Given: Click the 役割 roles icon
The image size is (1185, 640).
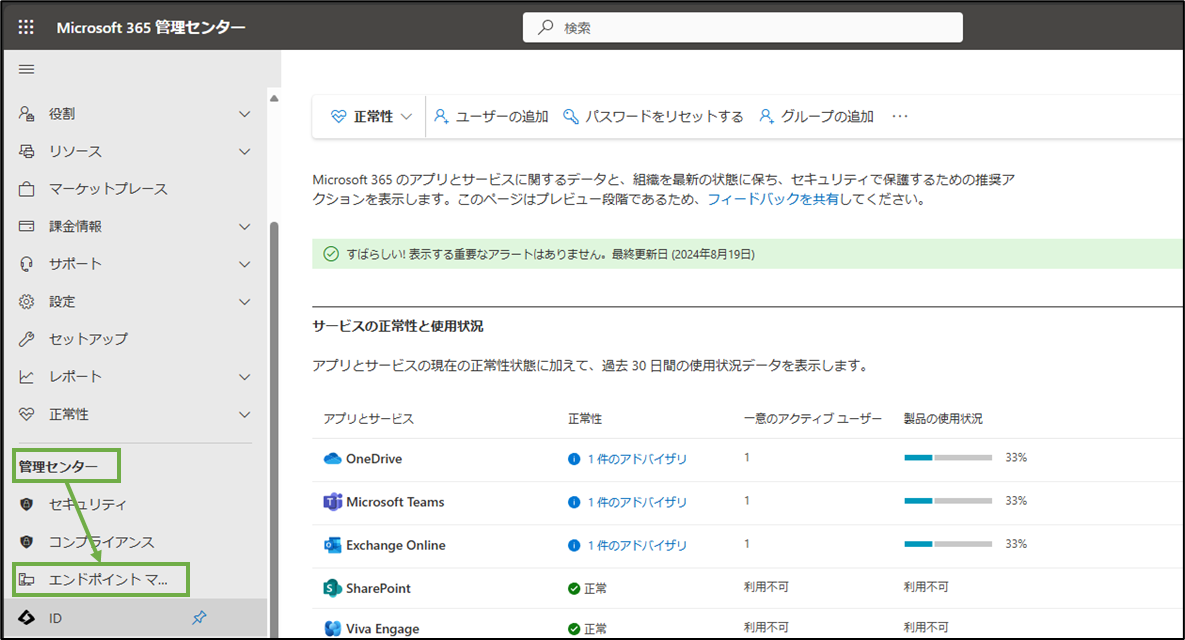Looking at the screenshot, I should point(26,113).
